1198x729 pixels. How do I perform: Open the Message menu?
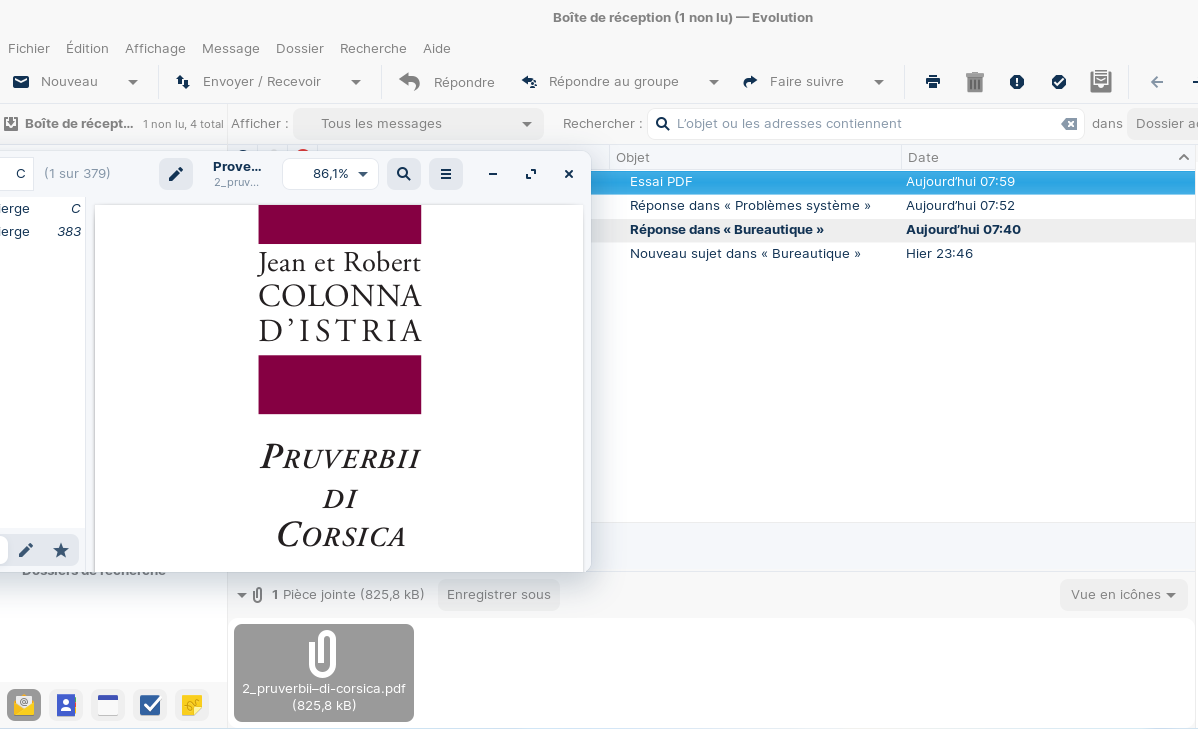tap(230, 48)
